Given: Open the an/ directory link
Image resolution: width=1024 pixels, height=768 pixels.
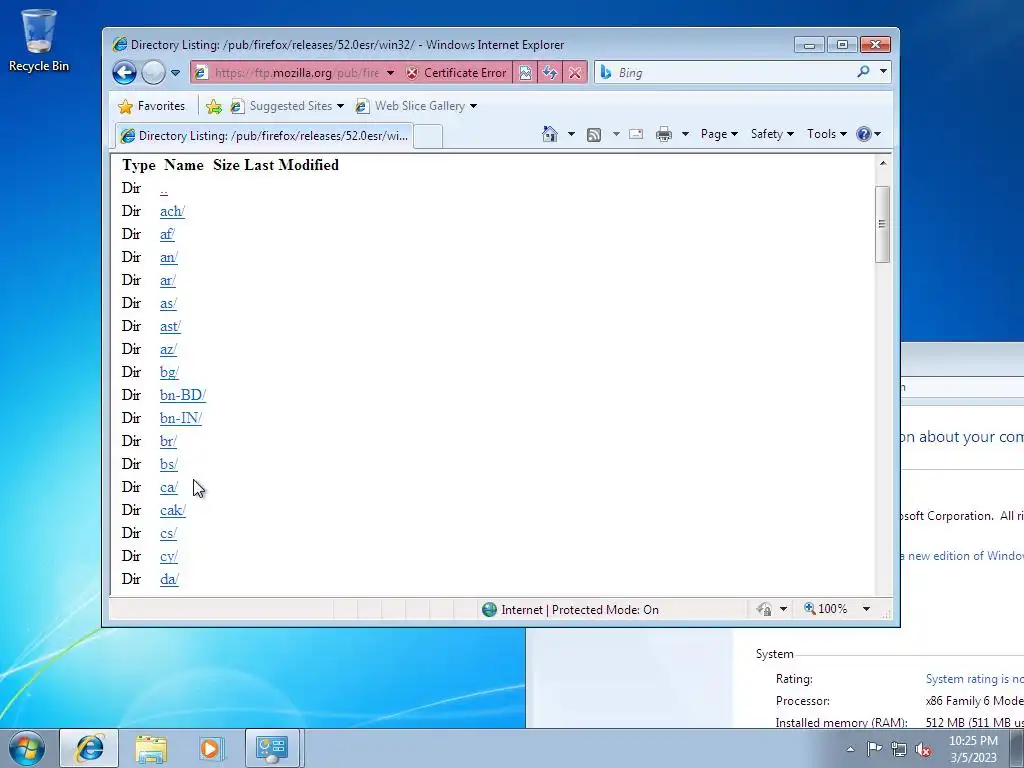Looking at the screenshot, I should coord(168,257).
